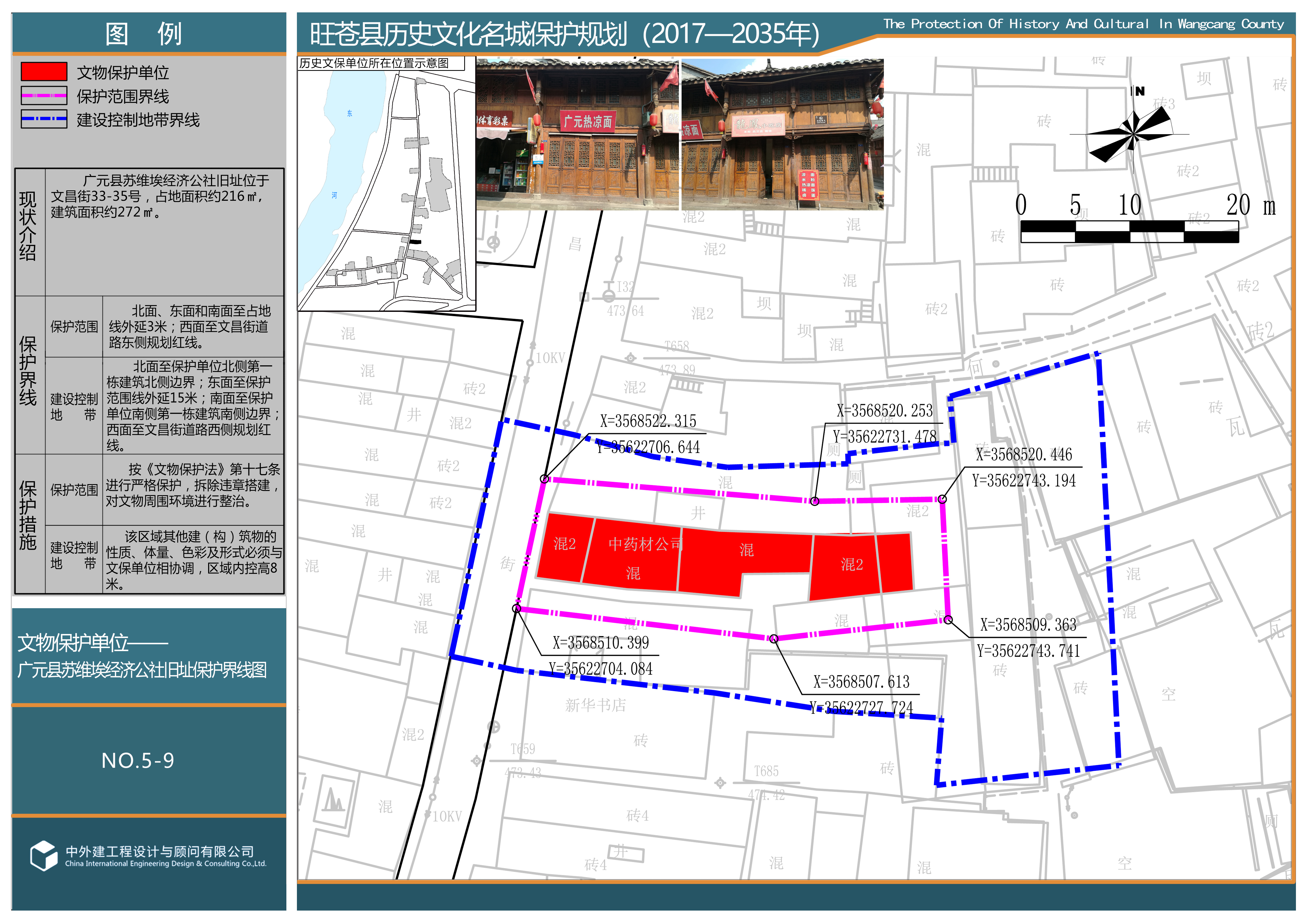Click the red cultural relic legend swatch

[x=44, y=72]
